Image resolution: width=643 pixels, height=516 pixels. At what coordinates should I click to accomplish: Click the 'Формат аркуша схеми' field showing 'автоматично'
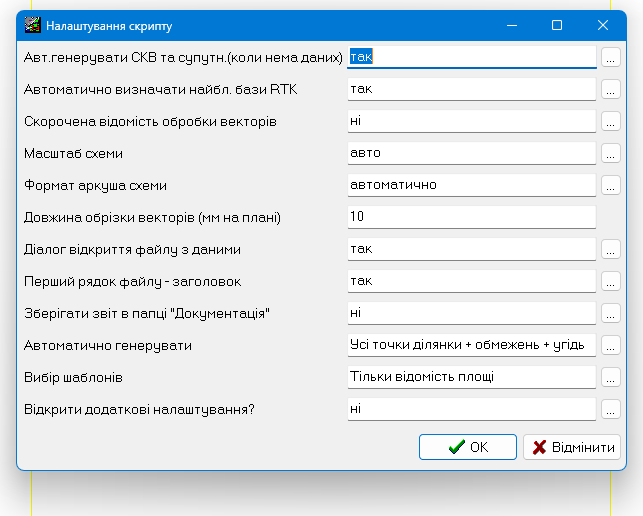471,185
